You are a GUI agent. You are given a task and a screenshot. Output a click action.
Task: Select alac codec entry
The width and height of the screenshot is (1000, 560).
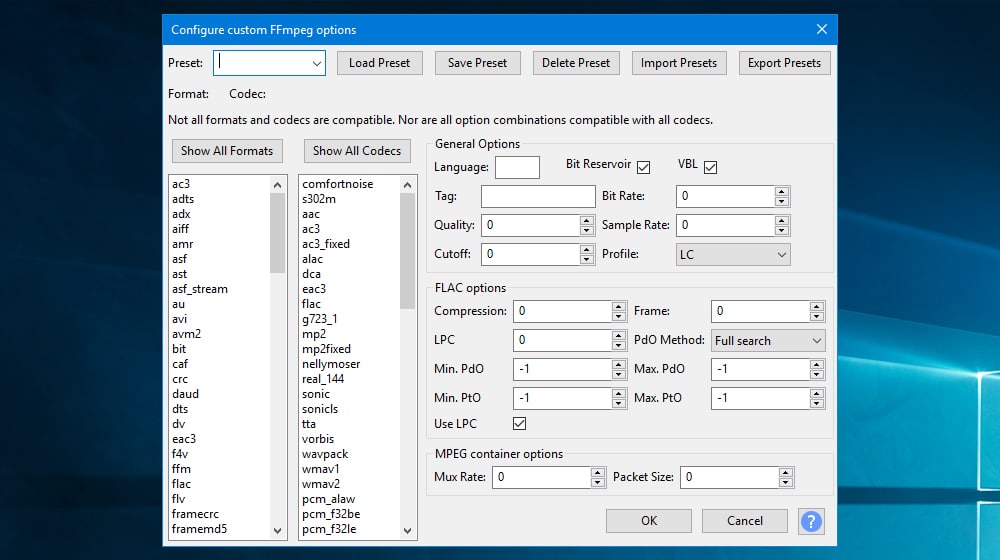pyautogui.click(x=312, y=259)
